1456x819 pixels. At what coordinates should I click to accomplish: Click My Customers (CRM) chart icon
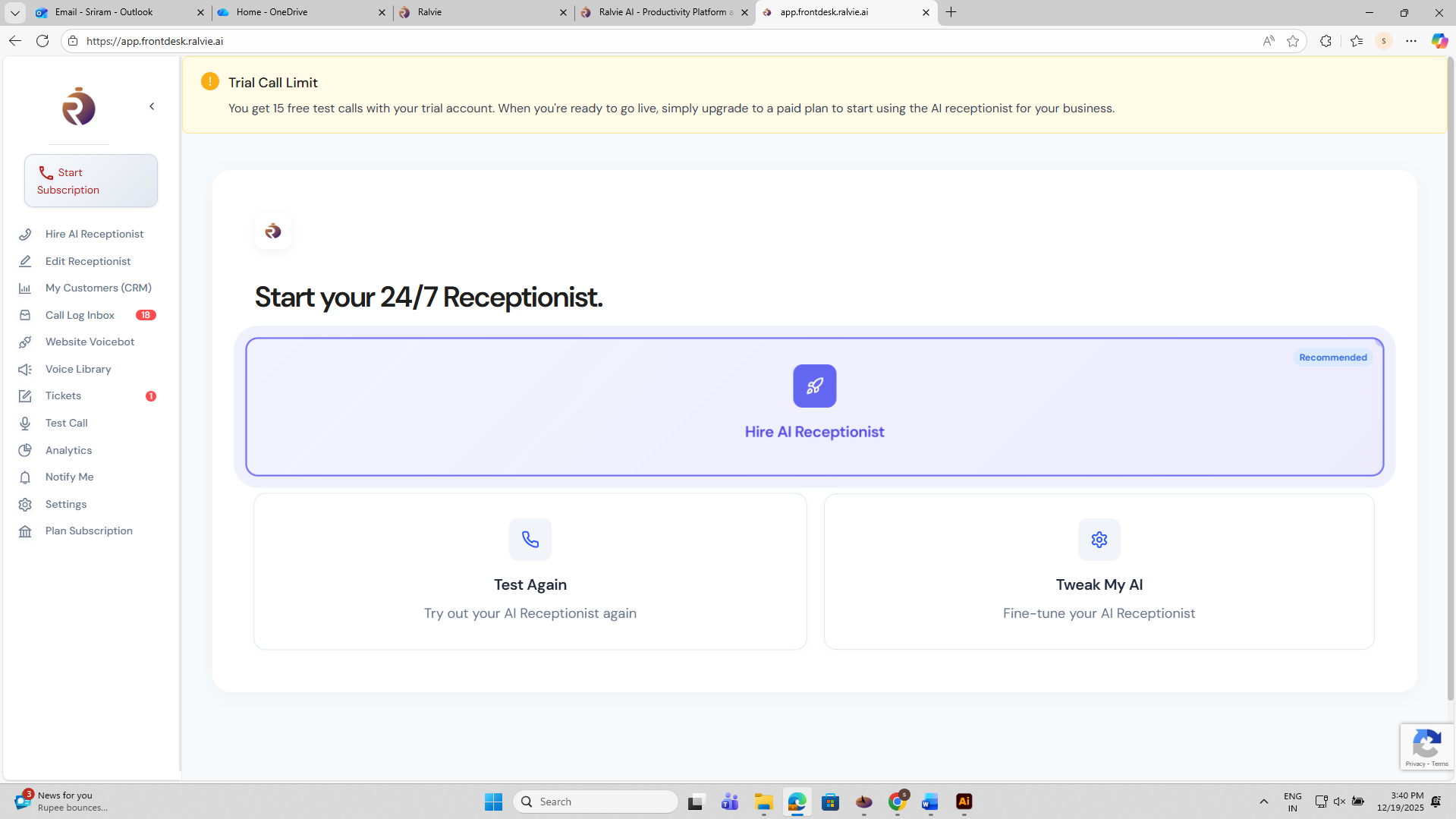25,288
